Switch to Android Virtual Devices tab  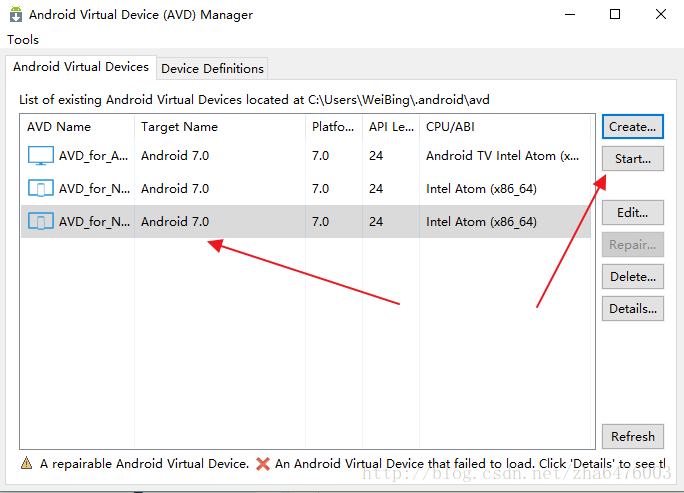pos(81,67)
